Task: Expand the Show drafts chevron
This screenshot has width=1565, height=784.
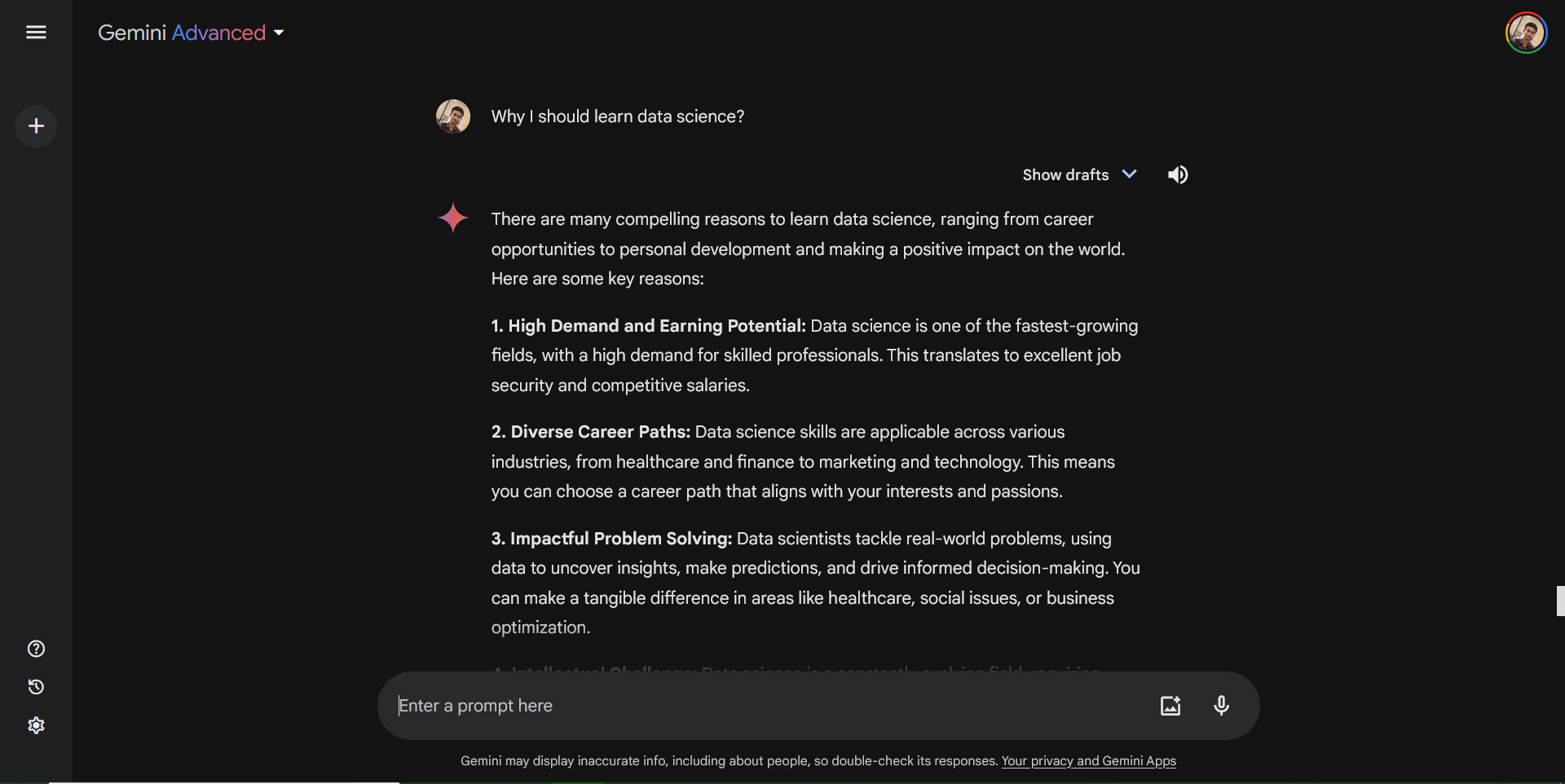Action: point(1130,174)
